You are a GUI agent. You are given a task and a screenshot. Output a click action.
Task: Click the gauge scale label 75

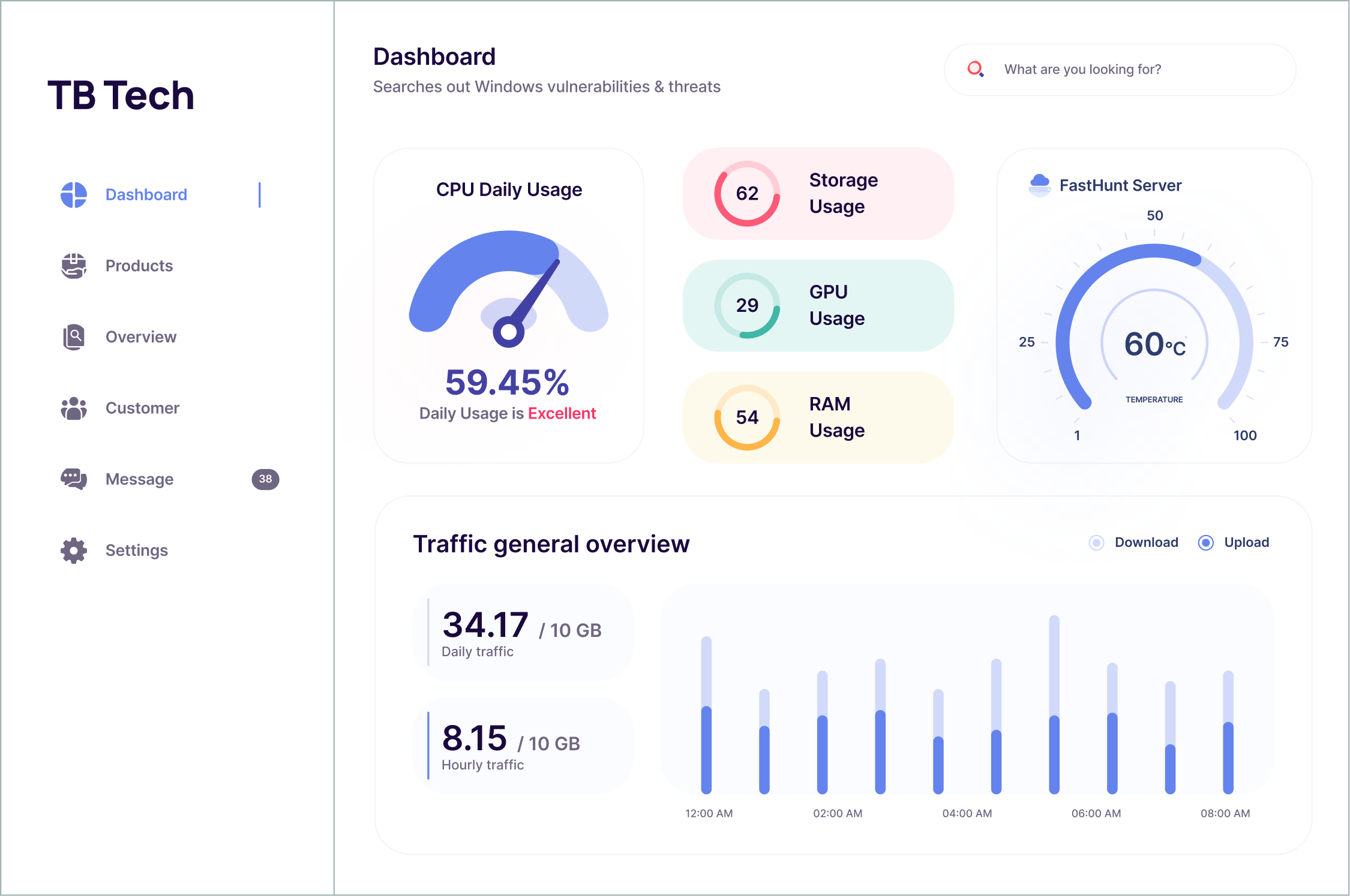1280,342
